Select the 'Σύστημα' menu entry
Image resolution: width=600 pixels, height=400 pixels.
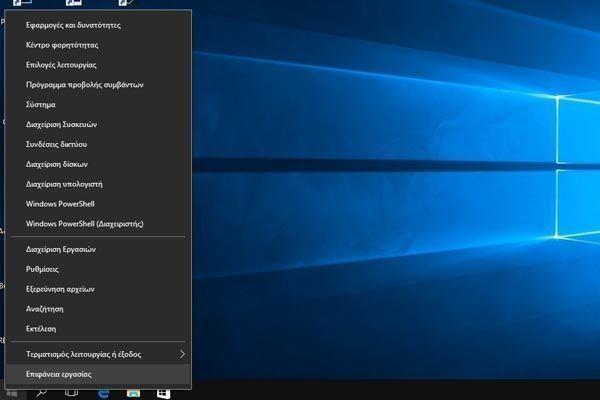(x=98, y=105)
